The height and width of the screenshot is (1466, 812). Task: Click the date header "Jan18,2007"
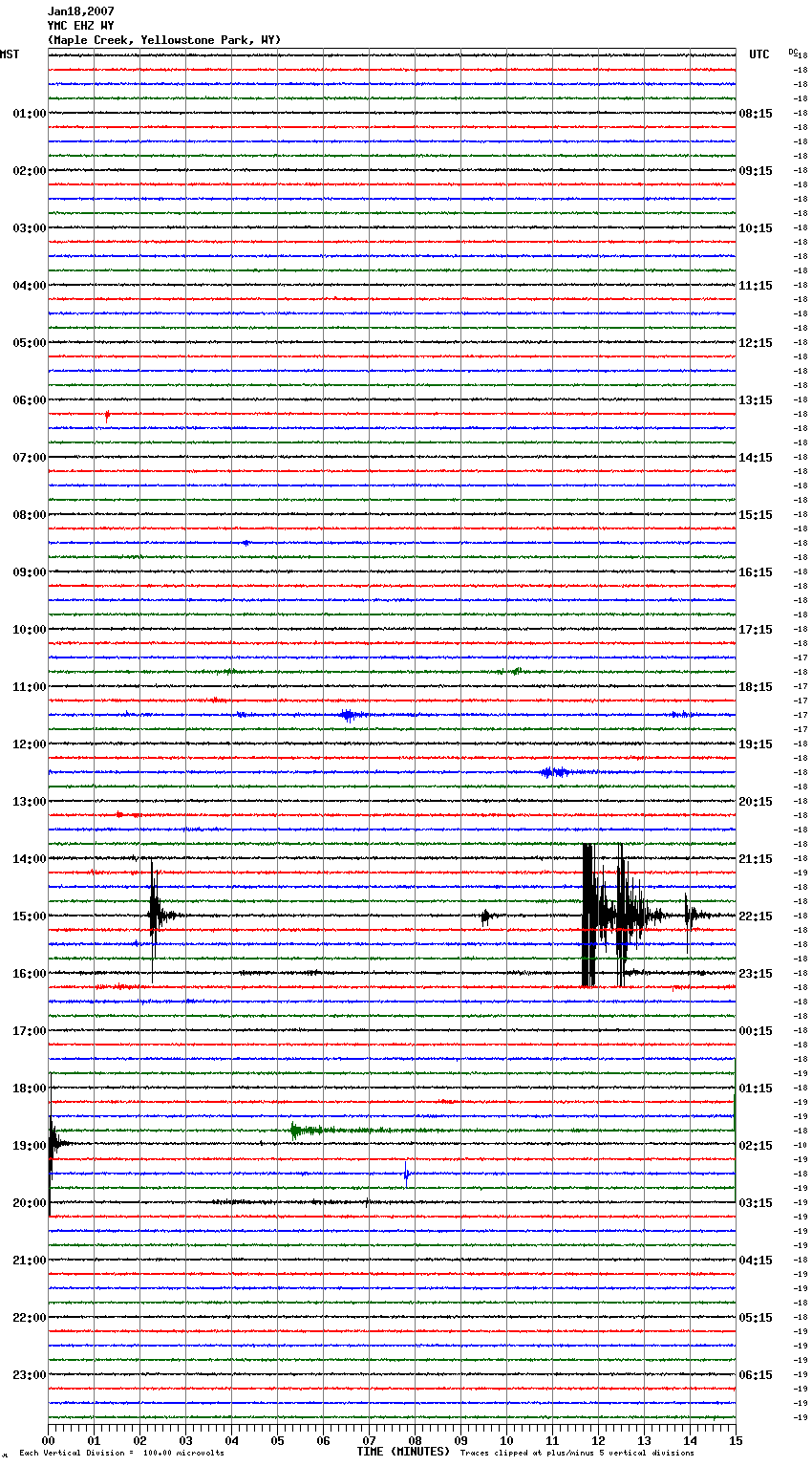pyautogui.click(x=80, y=11)
